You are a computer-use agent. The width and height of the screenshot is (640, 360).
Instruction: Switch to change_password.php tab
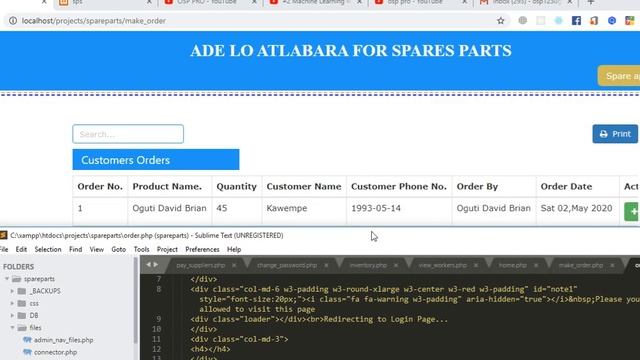click(x=287, y=265)
